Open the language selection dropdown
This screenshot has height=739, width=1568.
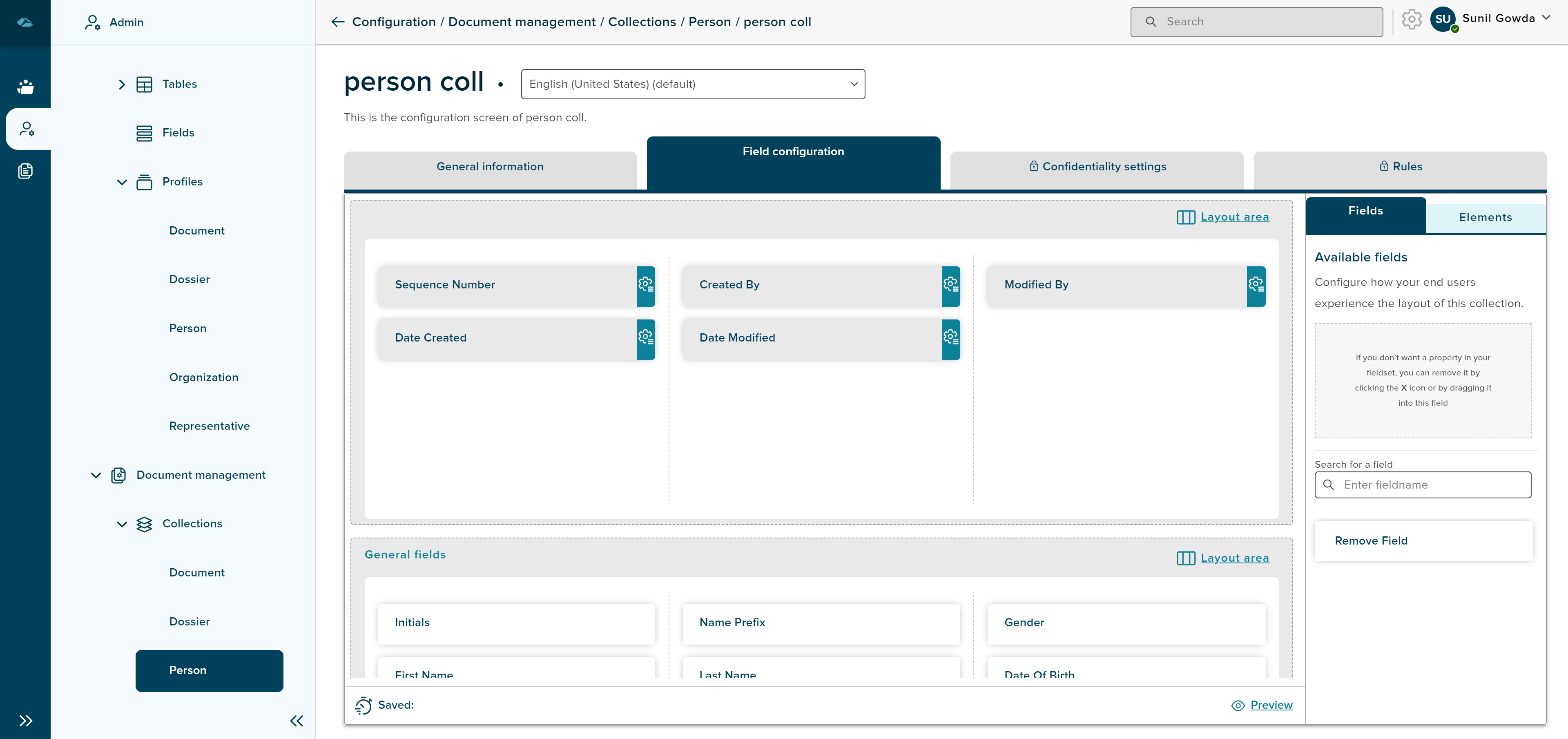tap(693, 84)
